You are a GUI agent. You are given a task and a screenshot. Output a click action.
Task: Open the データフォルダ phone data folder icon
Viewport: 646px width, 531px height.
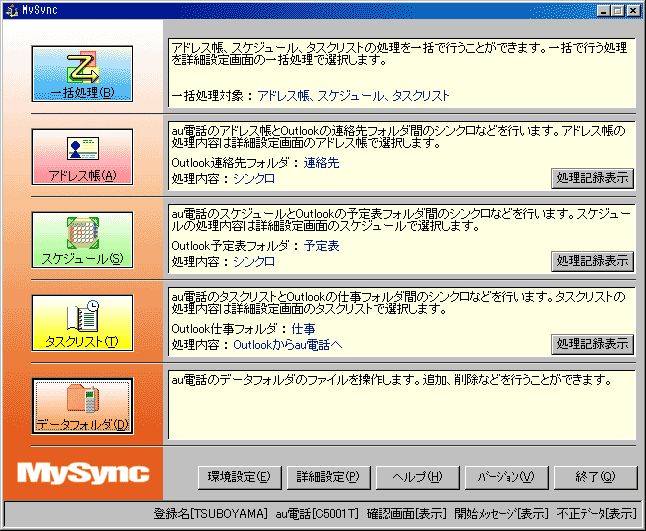(x=82, y=406)
